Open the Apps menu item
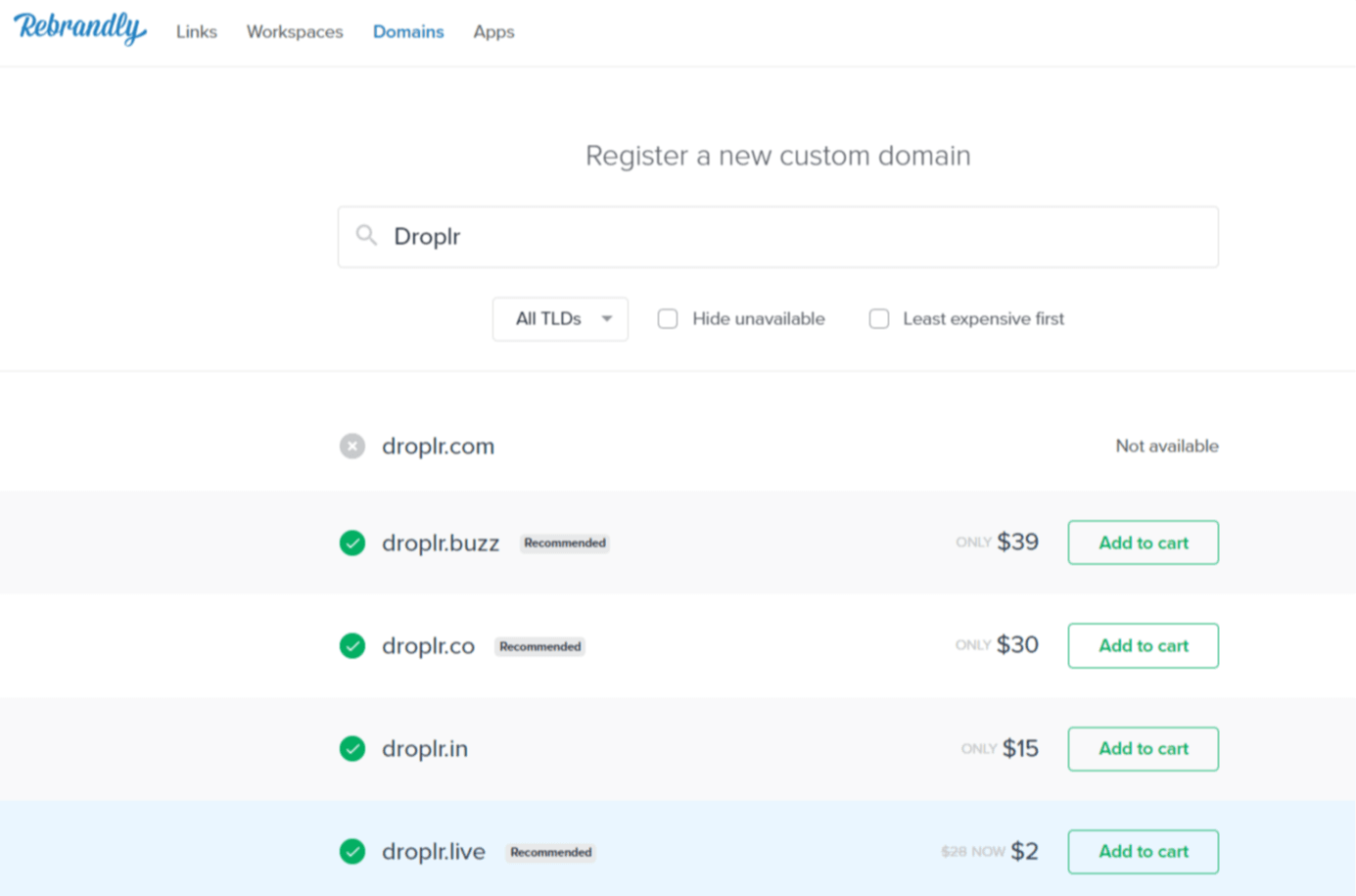This screenshot has width=1356, height=896. tap(493, 32)
